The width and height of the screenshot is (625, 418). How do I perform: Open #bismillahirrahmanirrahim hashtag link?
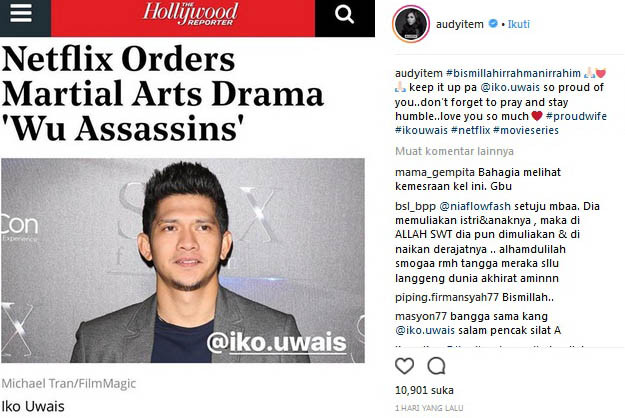(513, 73)
